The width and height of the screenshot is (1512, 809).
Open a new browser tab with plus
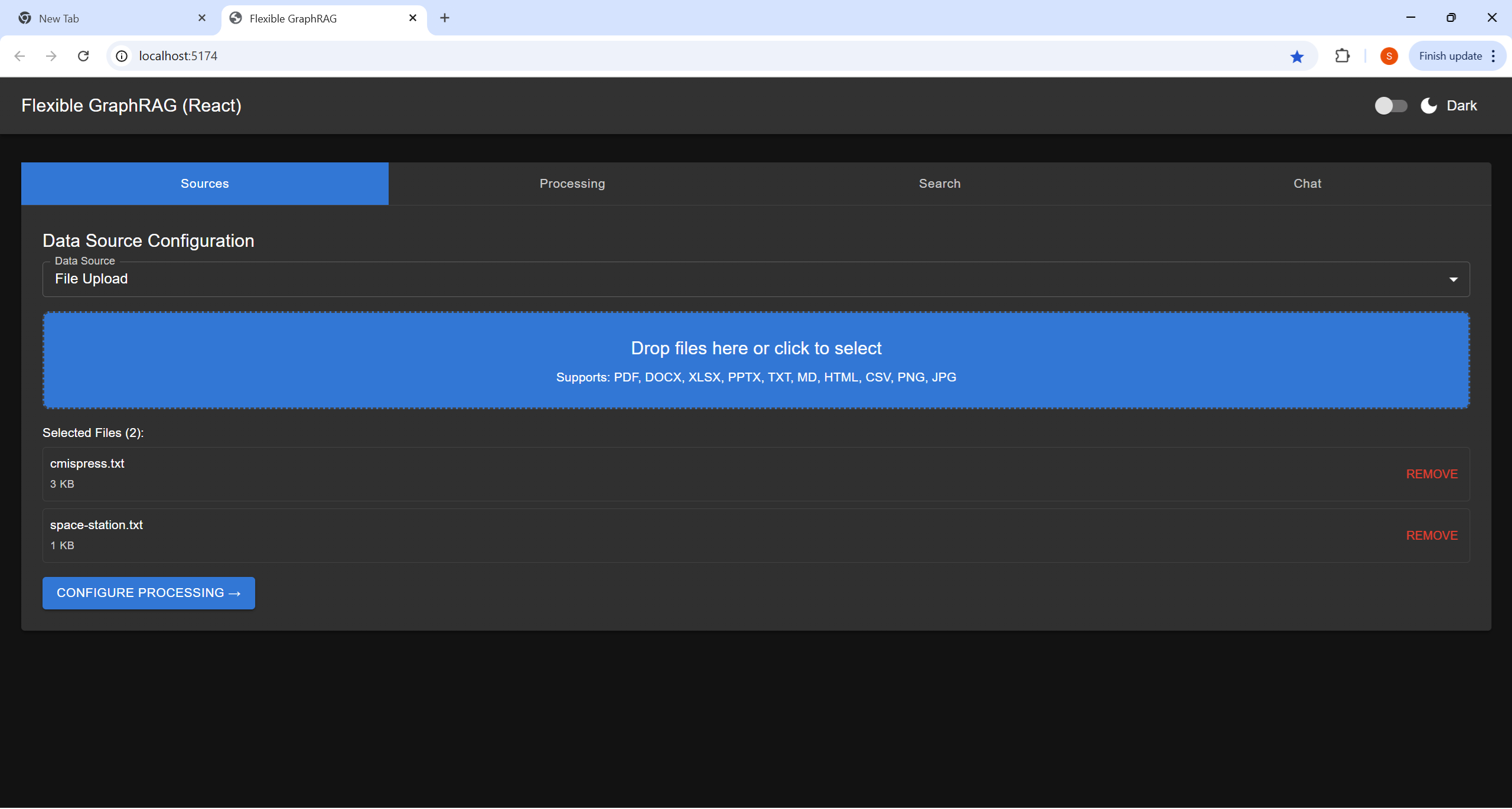pos(445,18)
